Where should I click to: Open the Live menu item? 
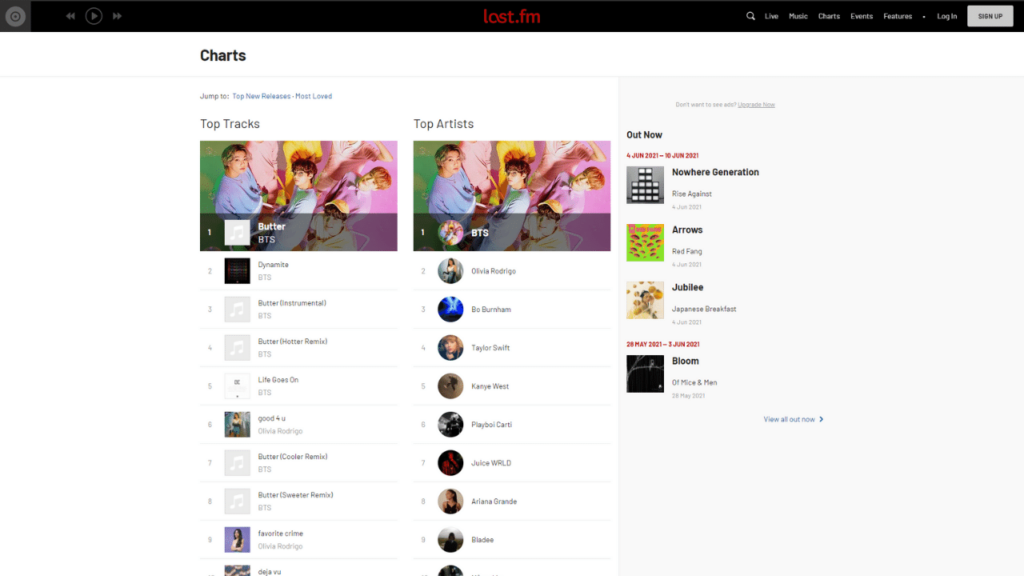pos(771,16)
